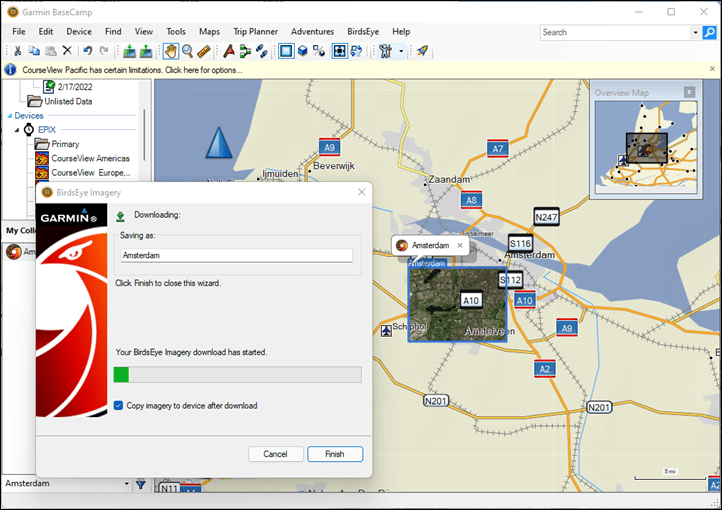Screen dimensions: 722x510
Task: Open the Device menu
Action: [79, 32]
